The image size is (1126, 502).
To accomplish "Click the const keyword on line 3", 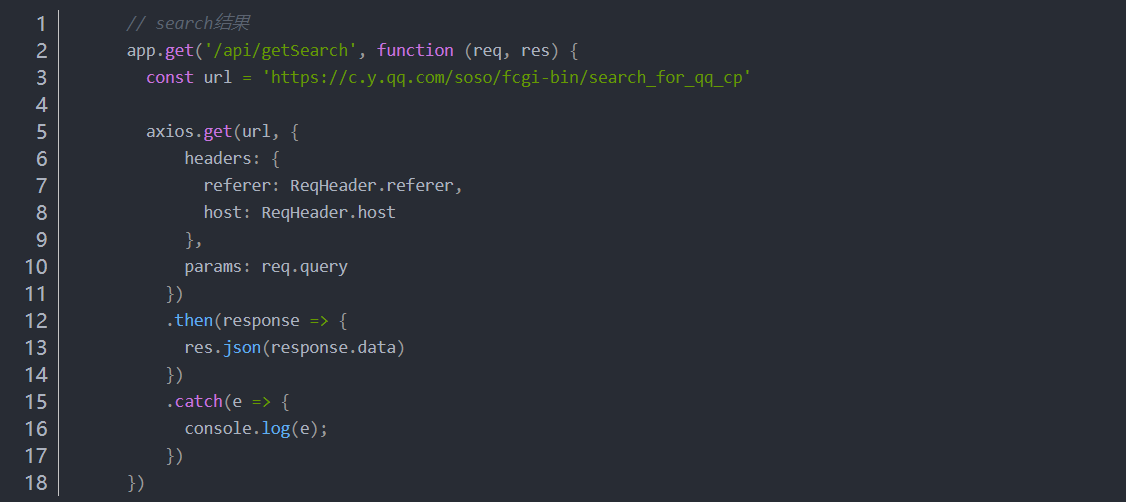I will (x=169, y=78).
